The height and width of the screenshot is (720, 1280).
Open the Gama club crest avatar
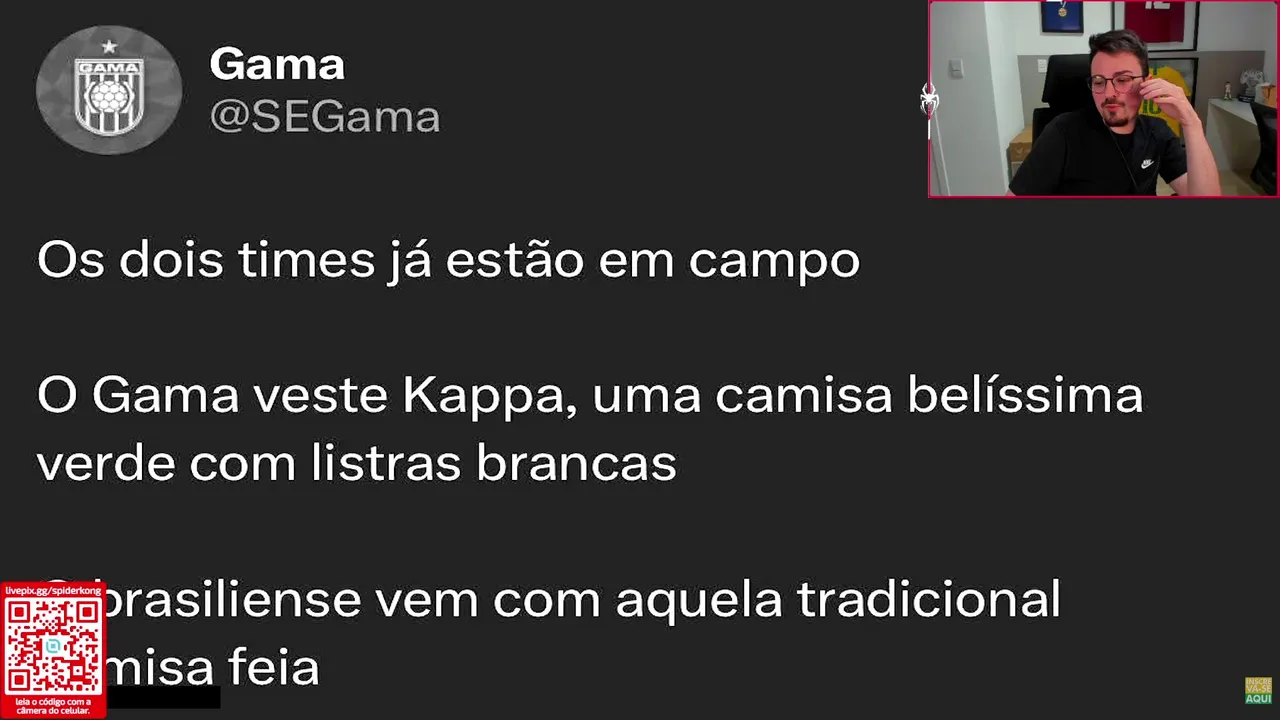pyautogui.click(x=109, y=90)
